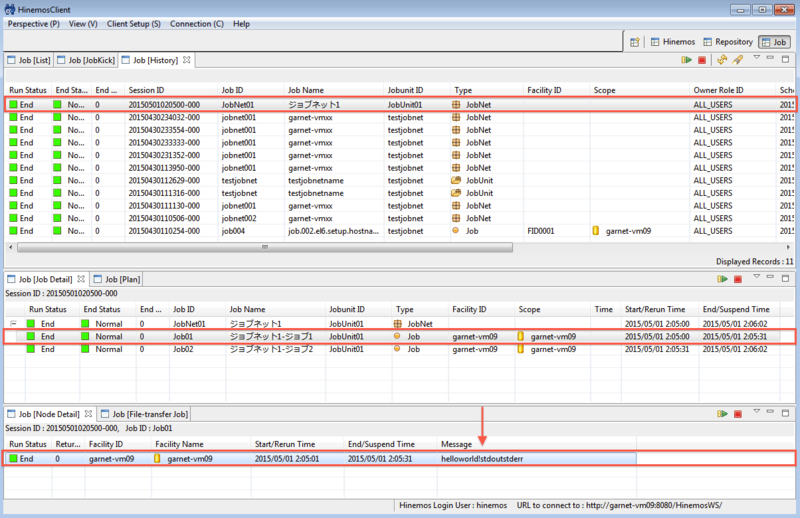
Task: Click the stop icon in Node Detail toolbar
Action: pos(738,414)
